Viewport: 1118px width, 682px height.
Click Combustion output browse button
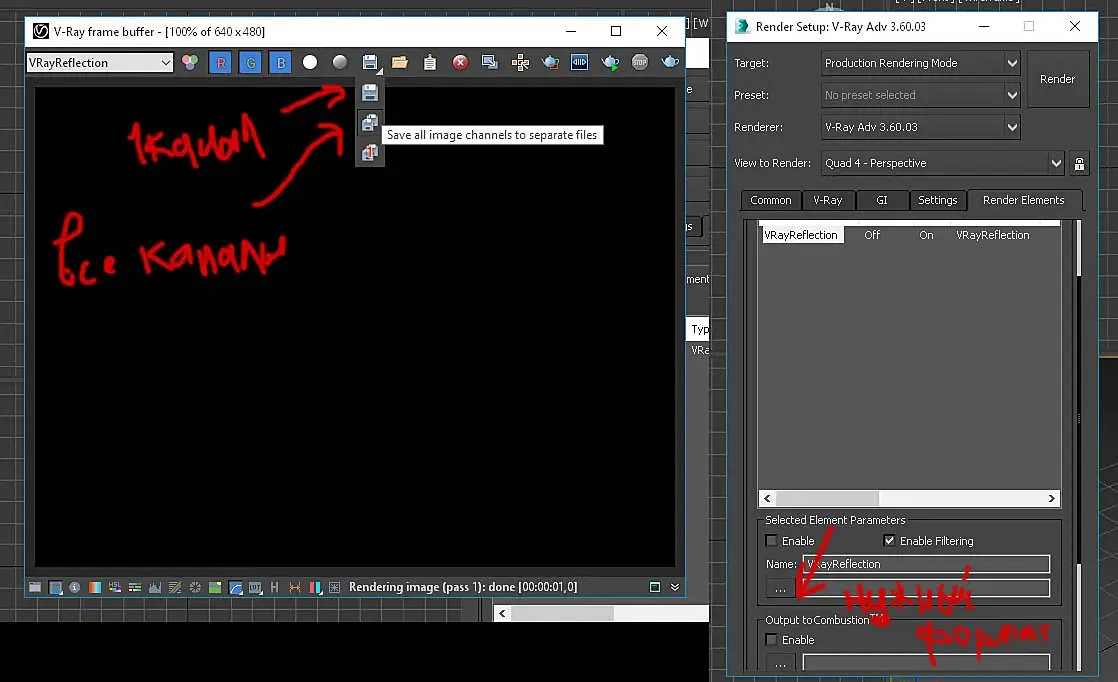781,663
